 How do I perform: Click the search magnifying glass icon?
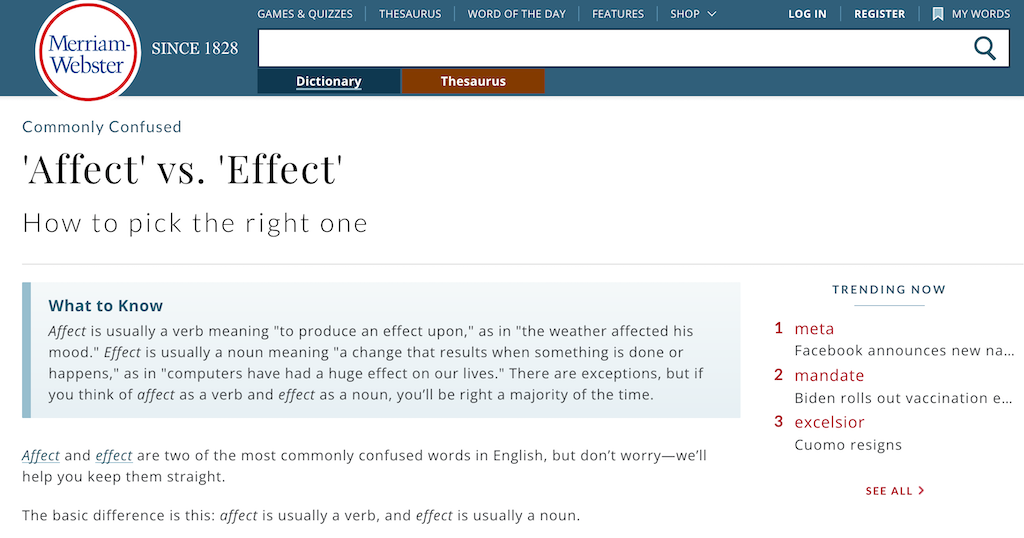(x=984, y=48)
